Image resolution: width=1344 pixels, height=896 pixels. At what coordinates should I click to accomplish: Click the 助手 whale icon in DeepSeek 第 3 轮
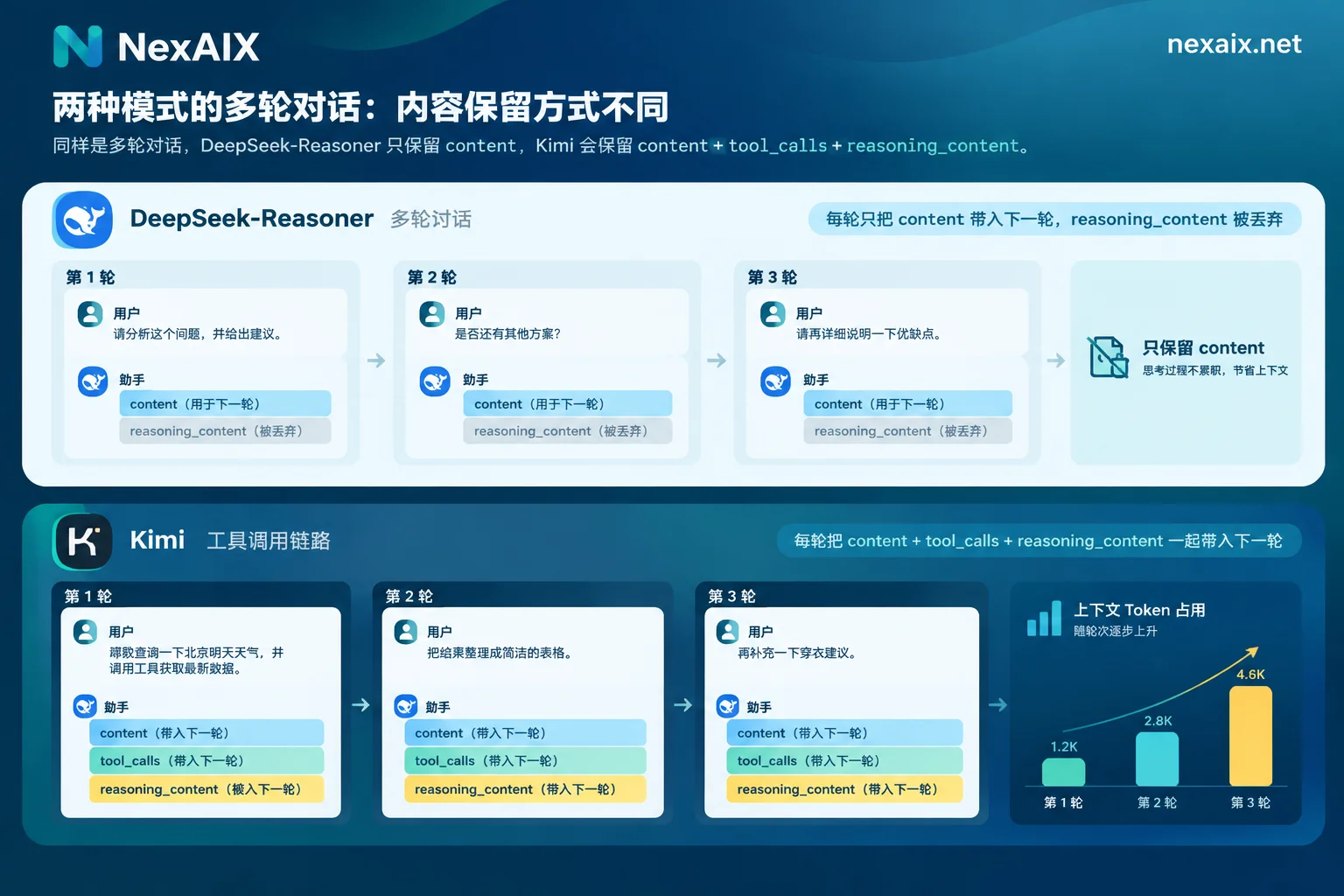(x=775, y=381)
